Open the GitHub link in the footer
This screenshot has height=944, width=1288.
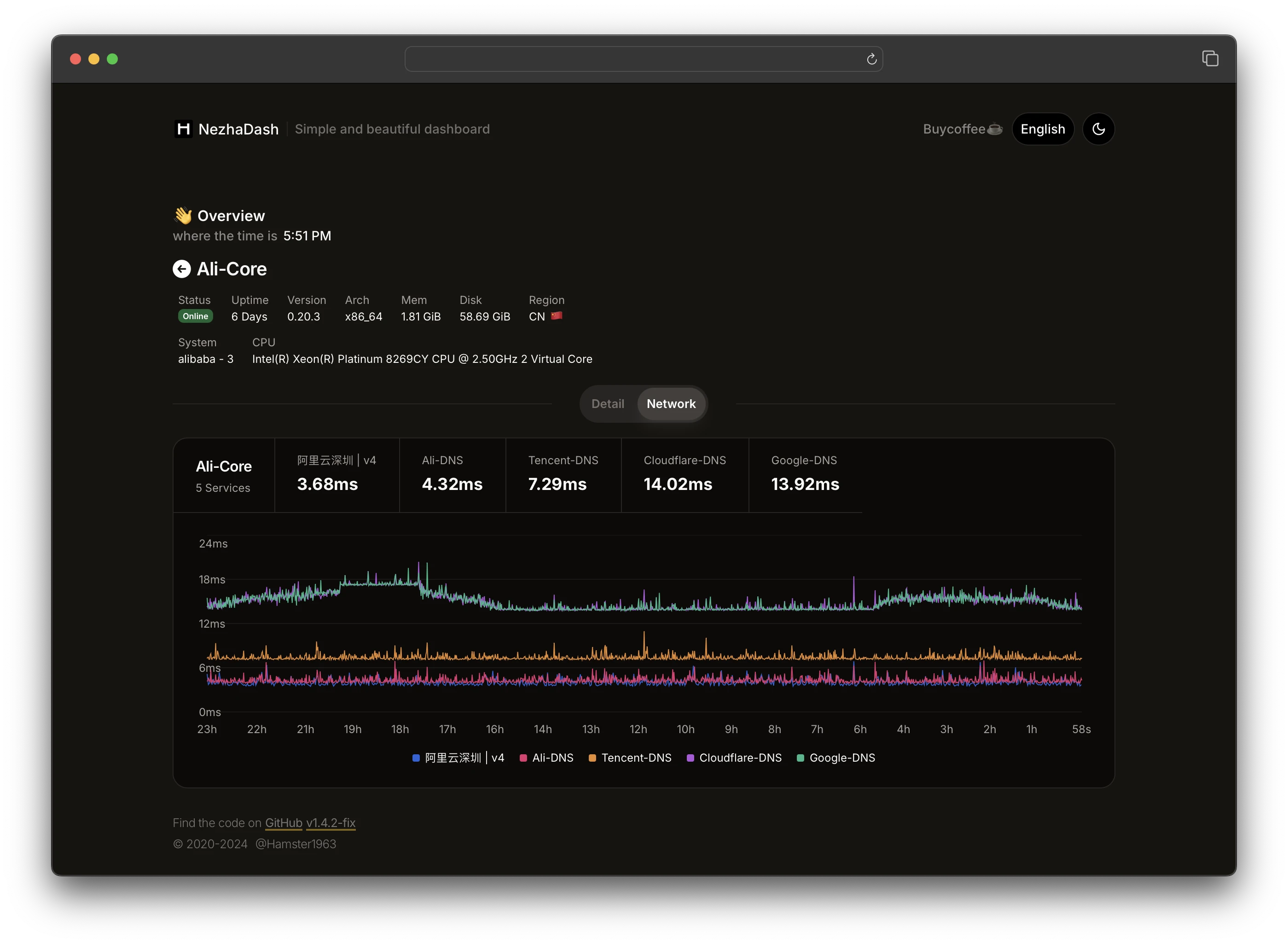[x=283, y=823]
